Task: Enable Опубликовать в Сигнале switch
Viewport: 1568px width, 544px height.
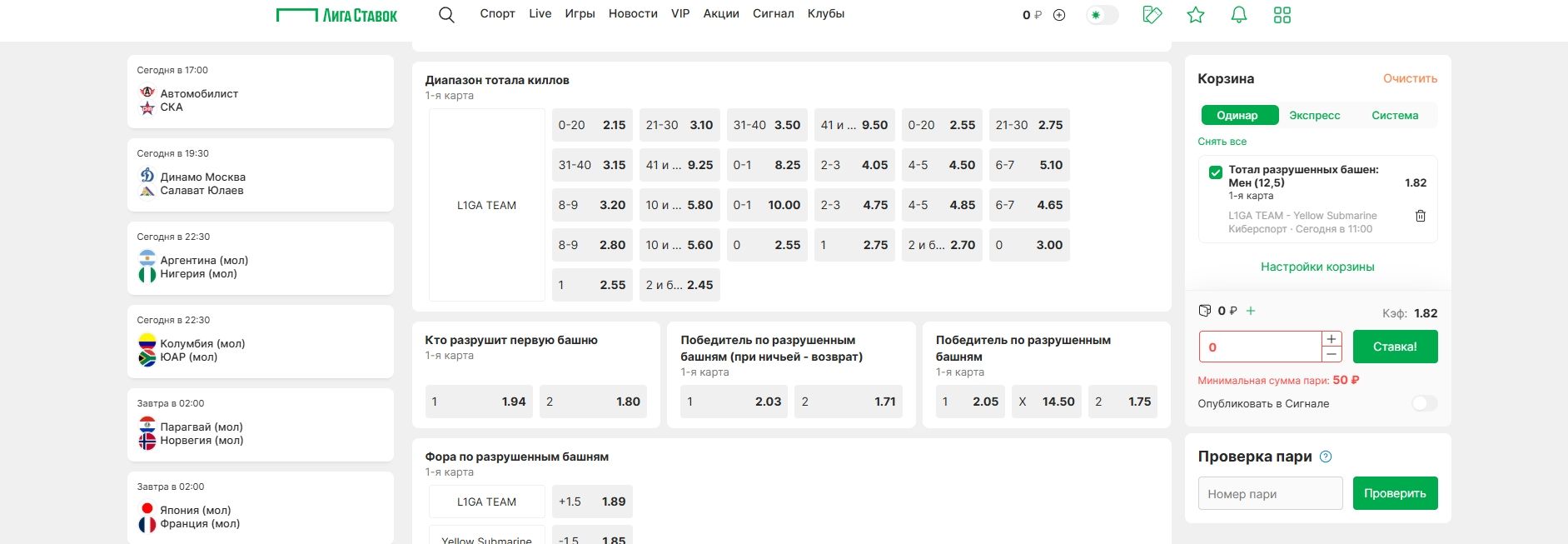Action: point(1424,403)
